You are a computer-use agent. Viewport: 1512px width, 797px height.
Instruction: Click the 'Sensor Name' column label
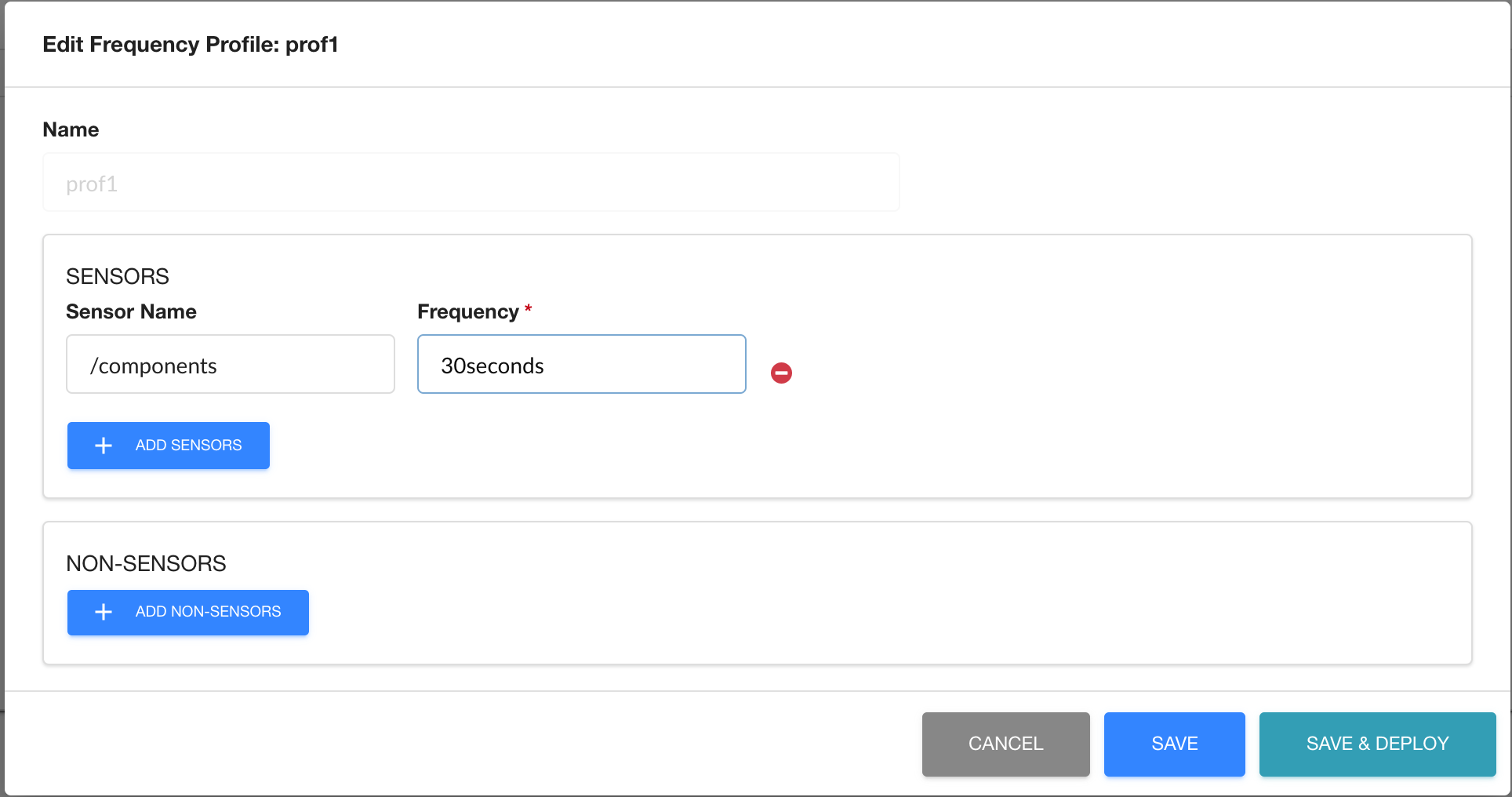pyautogui.click(x=131, y=311)
